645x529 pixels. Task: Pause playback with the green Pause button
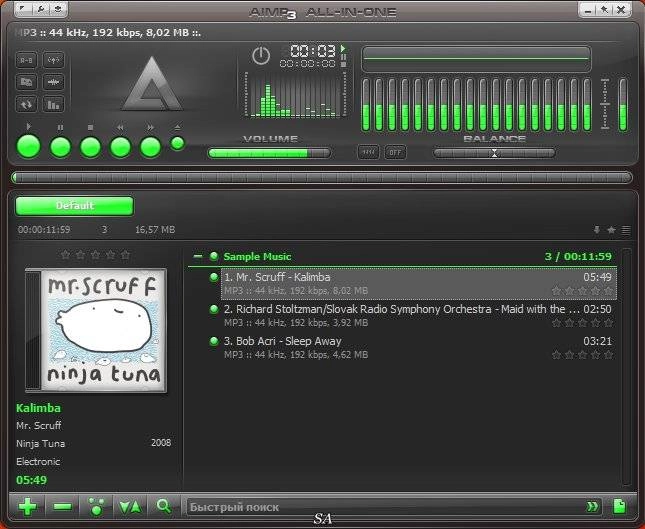pyautogui.click(x=60, y=147)
